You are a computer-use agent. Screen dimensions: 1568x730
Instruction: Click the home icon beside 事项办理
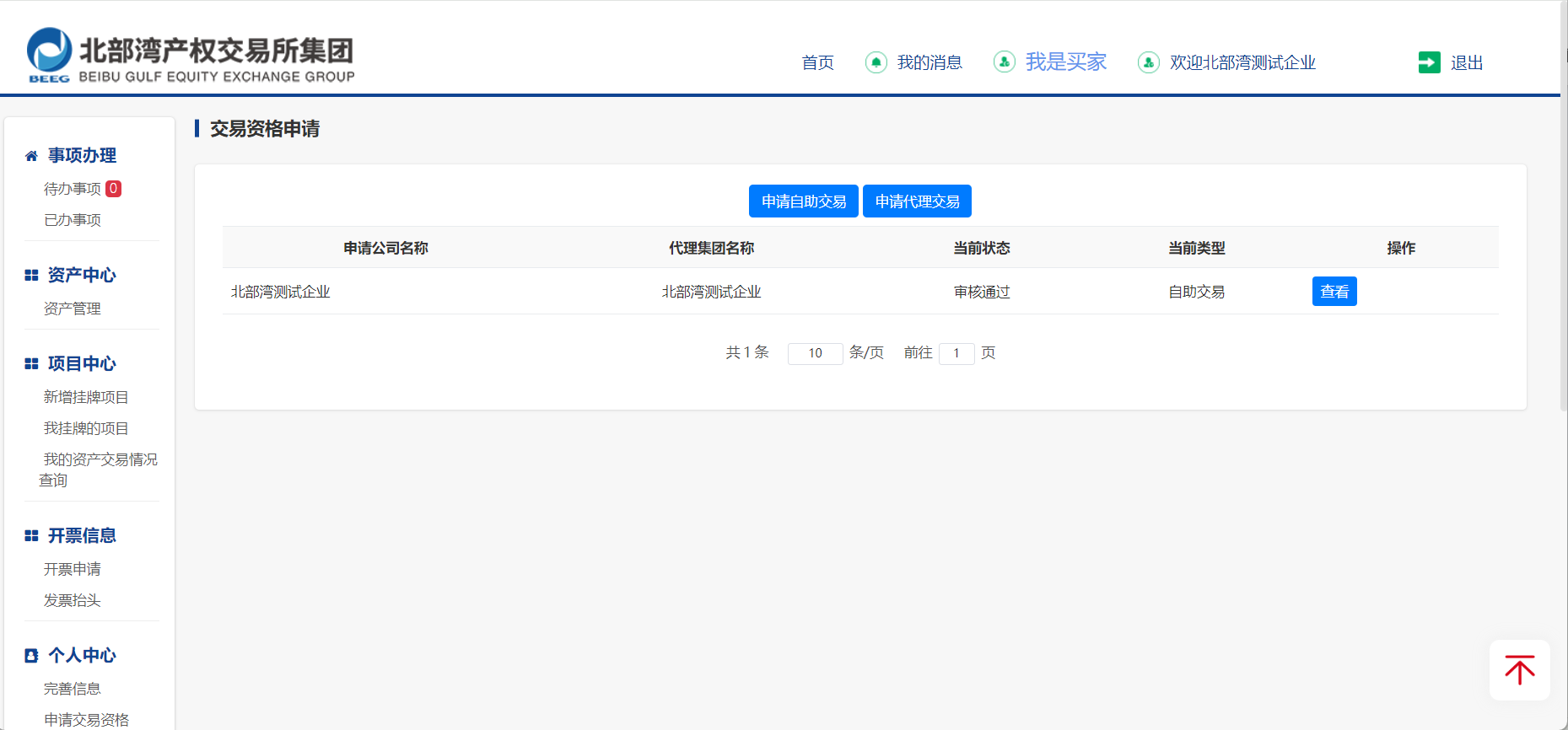click(x=31, y=156)
